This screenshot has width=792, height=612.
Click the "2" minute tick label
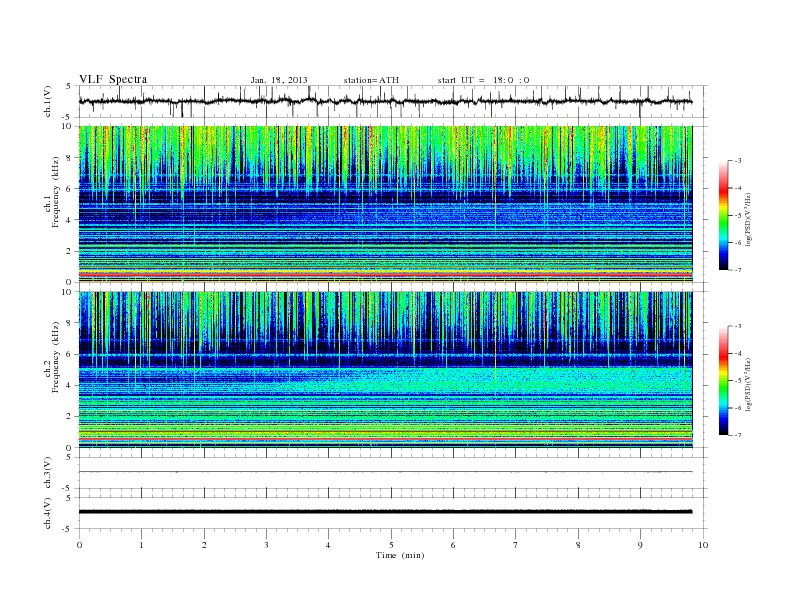tap(204, 545)
